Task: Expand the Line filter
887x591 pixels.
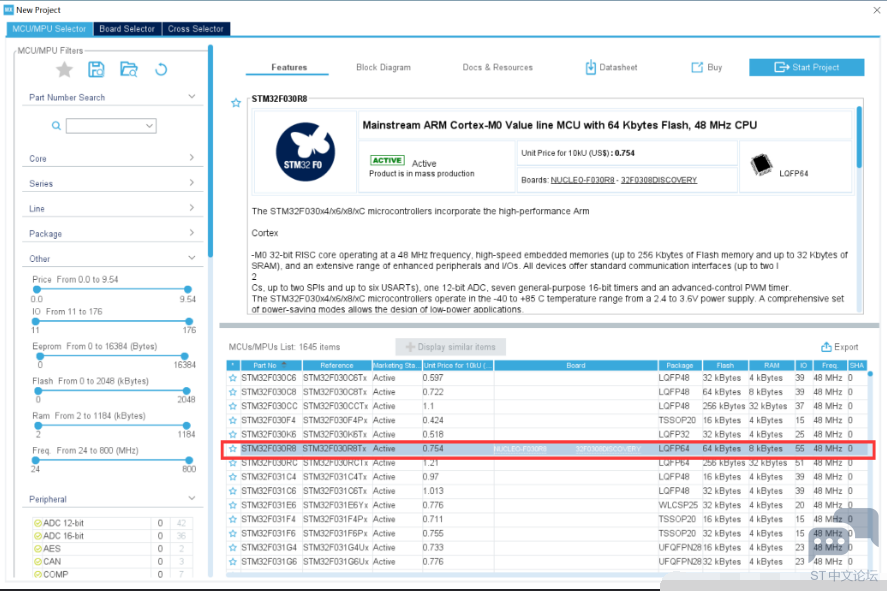Action: (192, 208)
